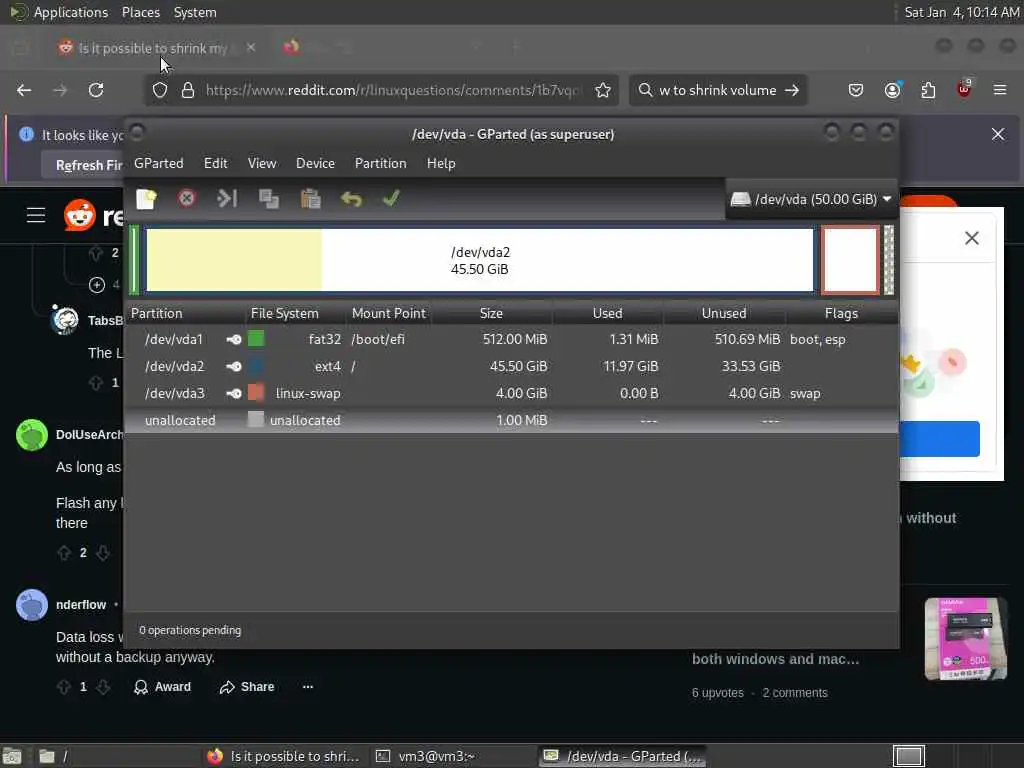The height and width of the screenshot is (768, 1024).
Task: Click the site padlock icon in Firefox
Action: 188,90
